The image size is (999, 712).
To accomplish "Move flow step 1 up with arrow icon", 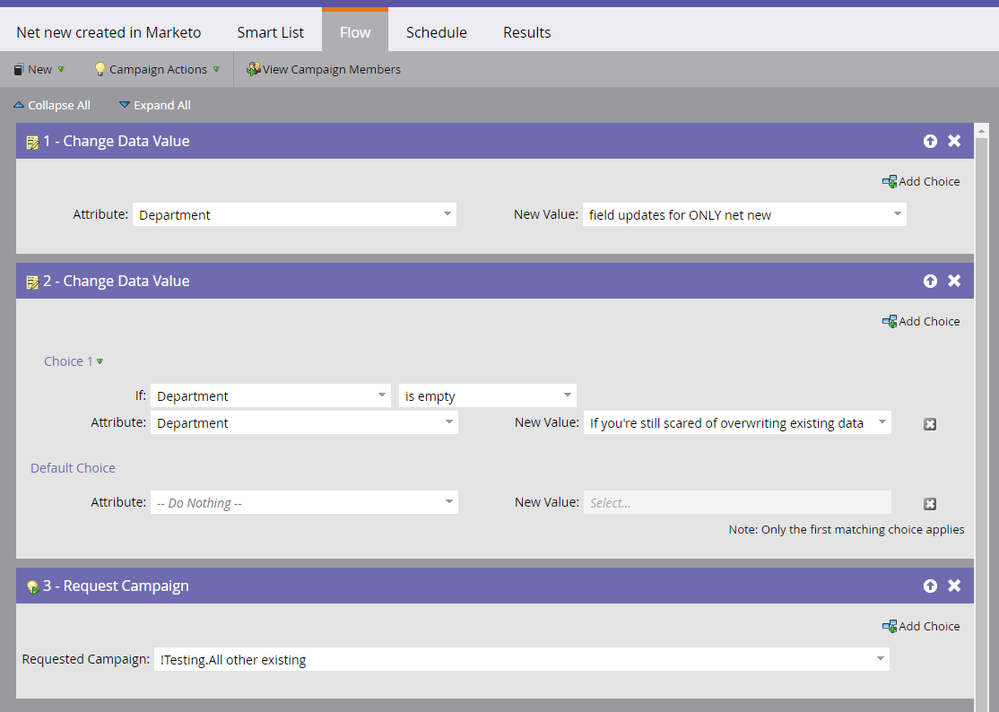I will point(930,141).
